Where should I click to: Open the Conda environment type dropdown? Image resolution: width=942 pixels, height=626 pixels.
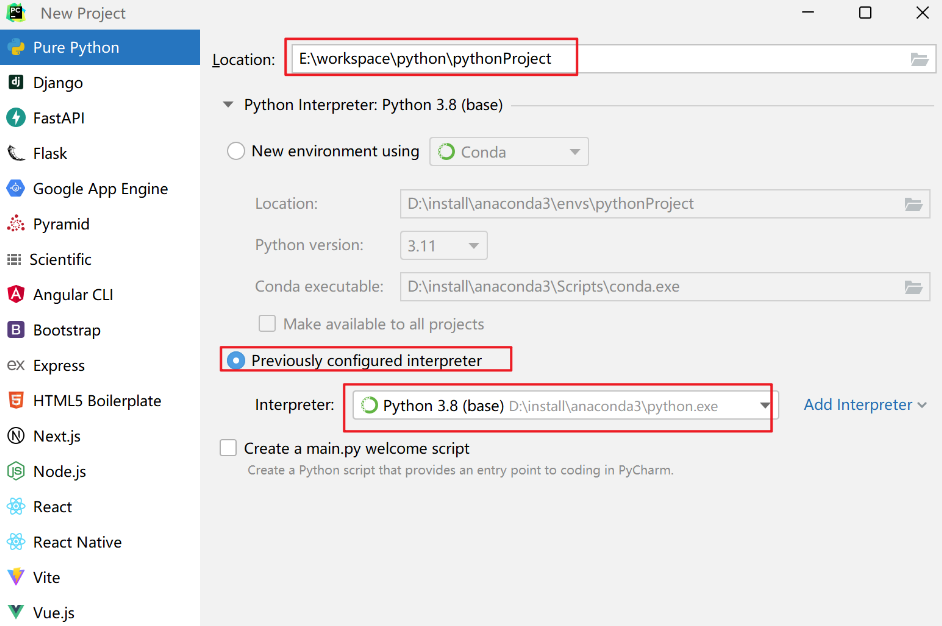tap(509, 152)
